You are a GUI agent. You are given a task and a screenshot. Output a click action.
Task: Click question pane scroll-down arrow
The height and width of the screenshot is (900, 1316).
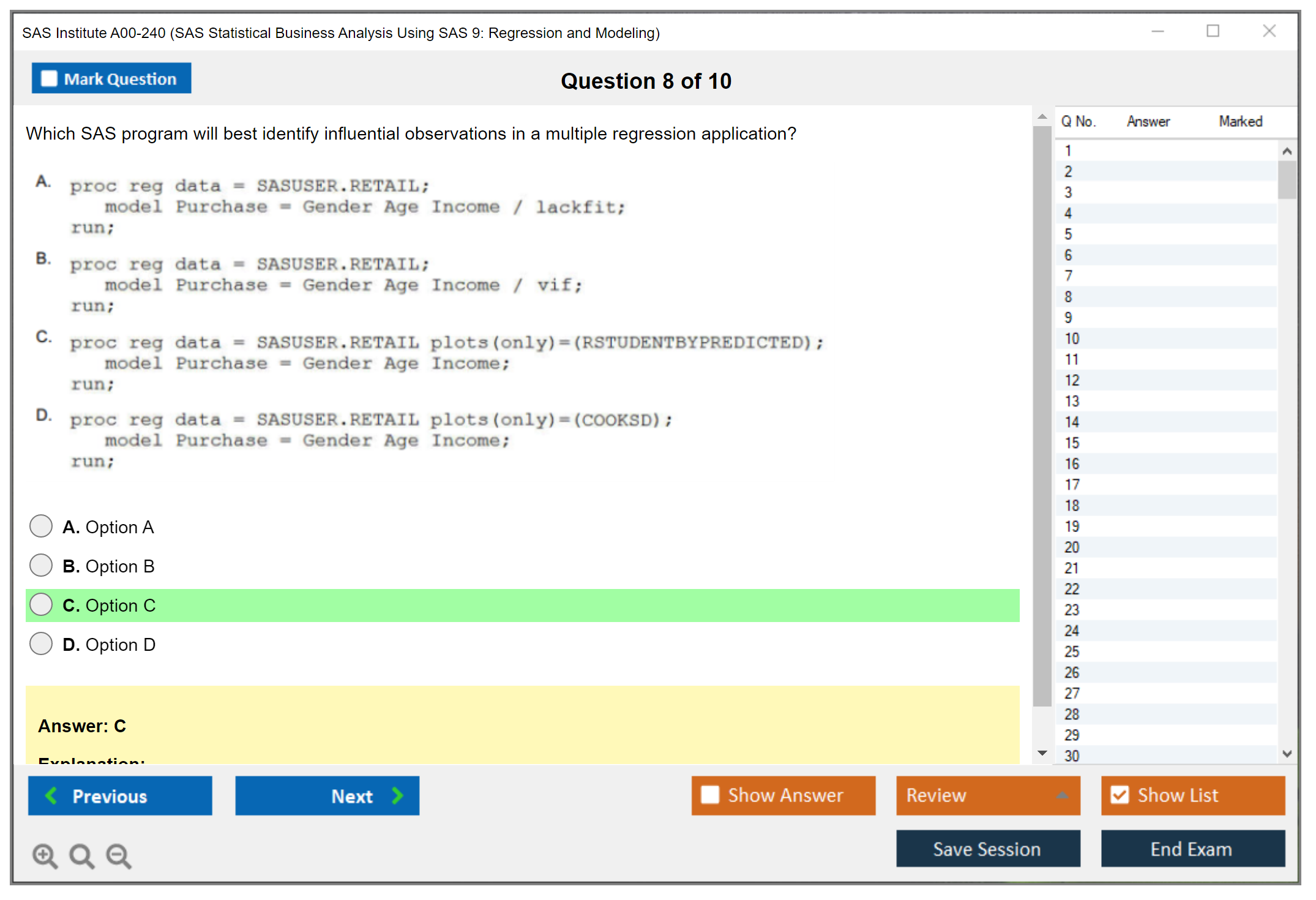tap(1042, 753)
